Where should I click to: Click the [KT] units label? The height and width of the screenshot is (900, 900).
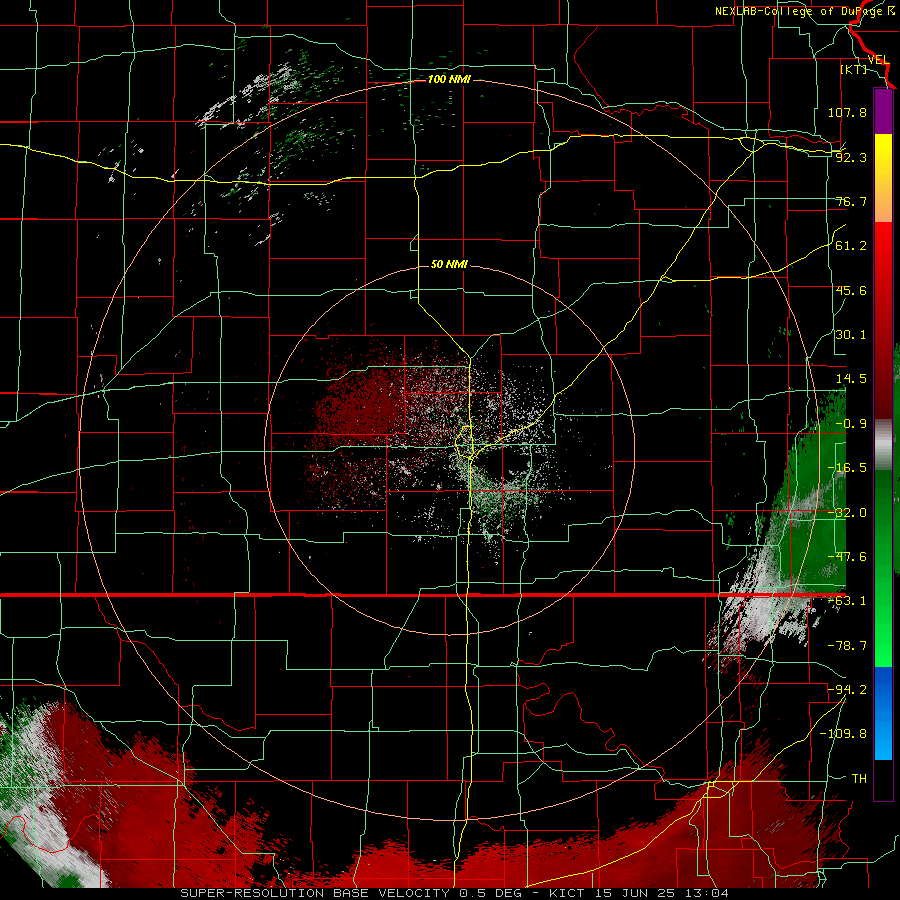(x=854, y=69)
